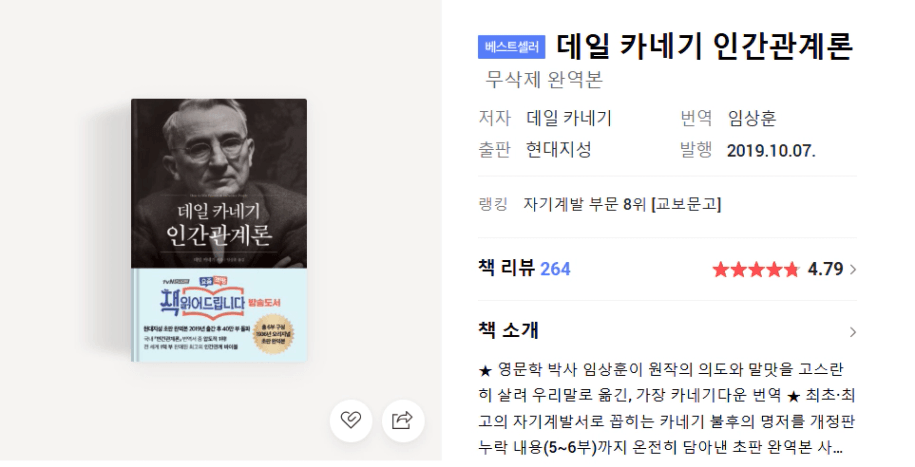Open the 책 리뷰 264 link
Viewport: 915px width, 467px height.
click(x=524, y=269)
